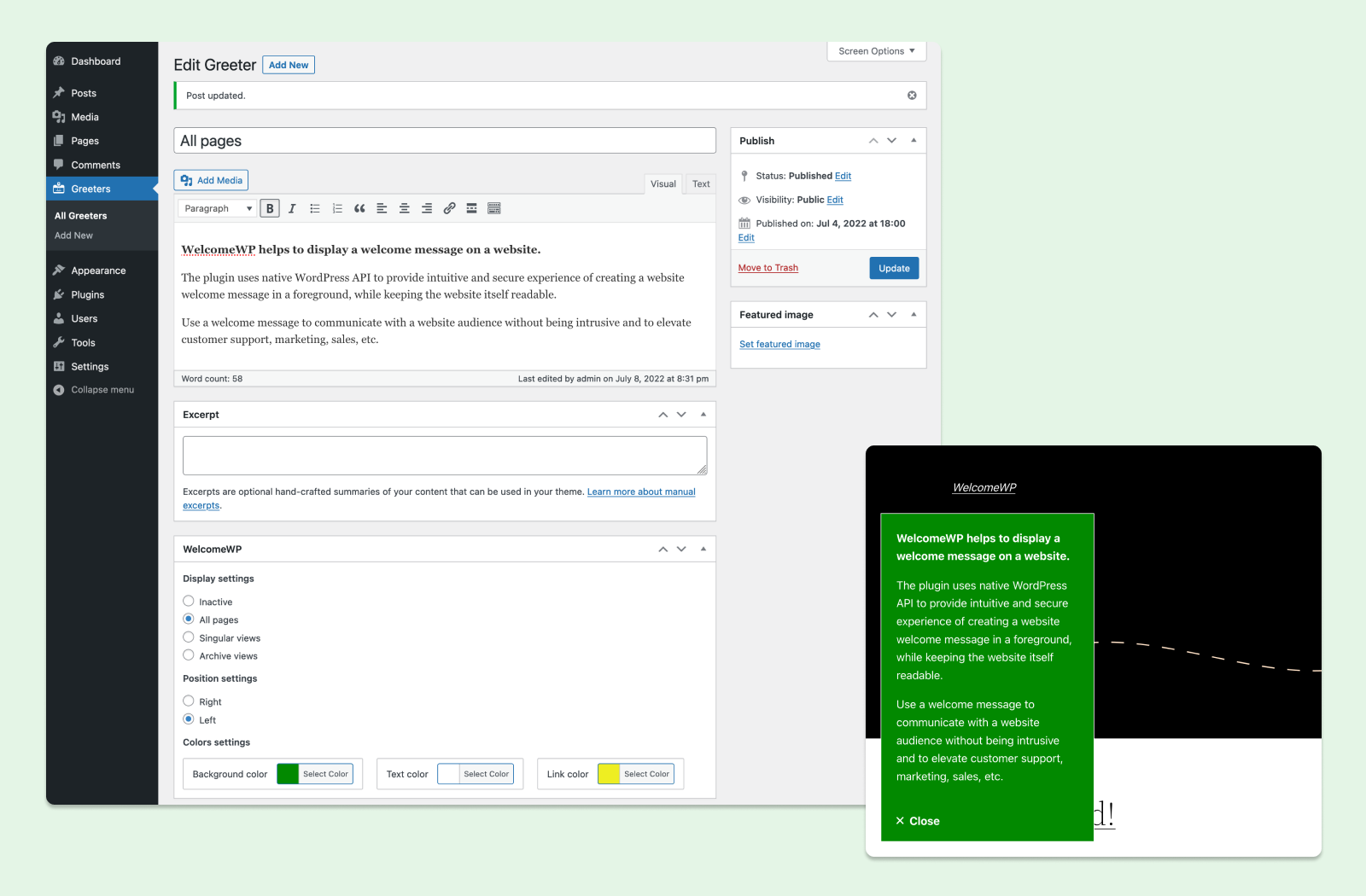
Task: Open the white Text color swatch
Action: (449, 774)
